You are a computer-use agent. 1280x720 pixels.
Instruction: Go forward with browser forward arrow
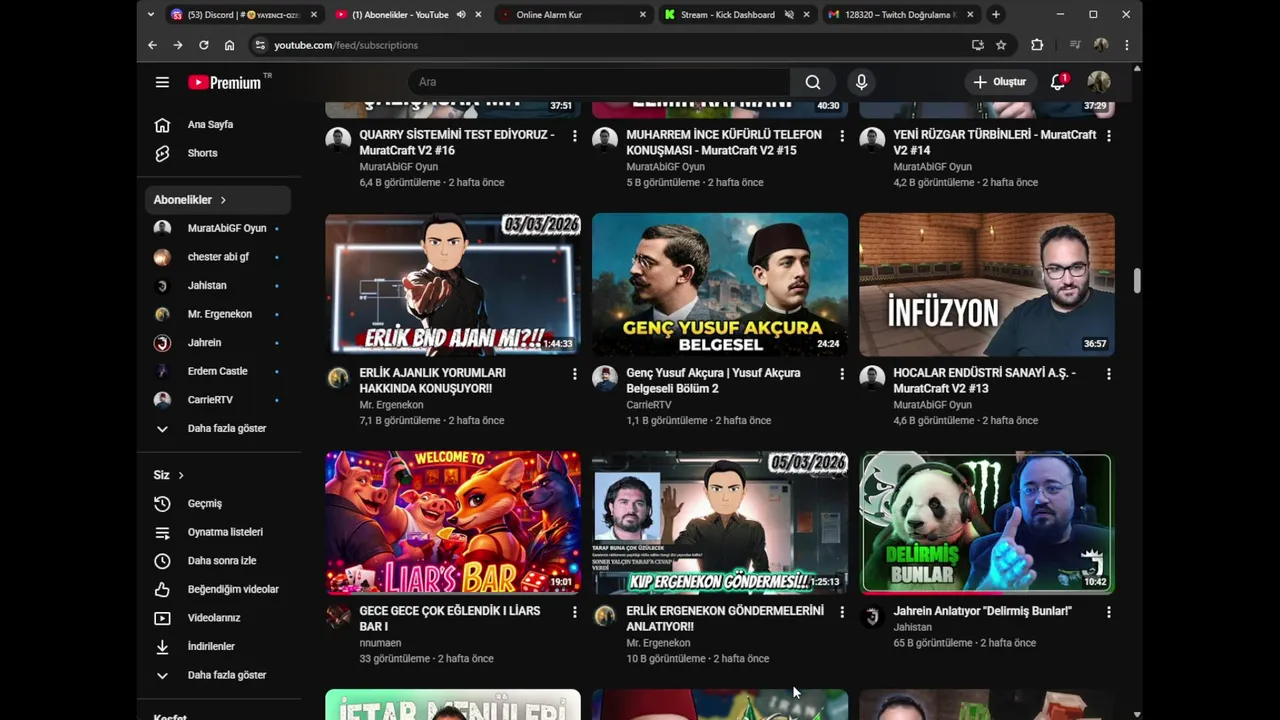(x=177, y=45)
